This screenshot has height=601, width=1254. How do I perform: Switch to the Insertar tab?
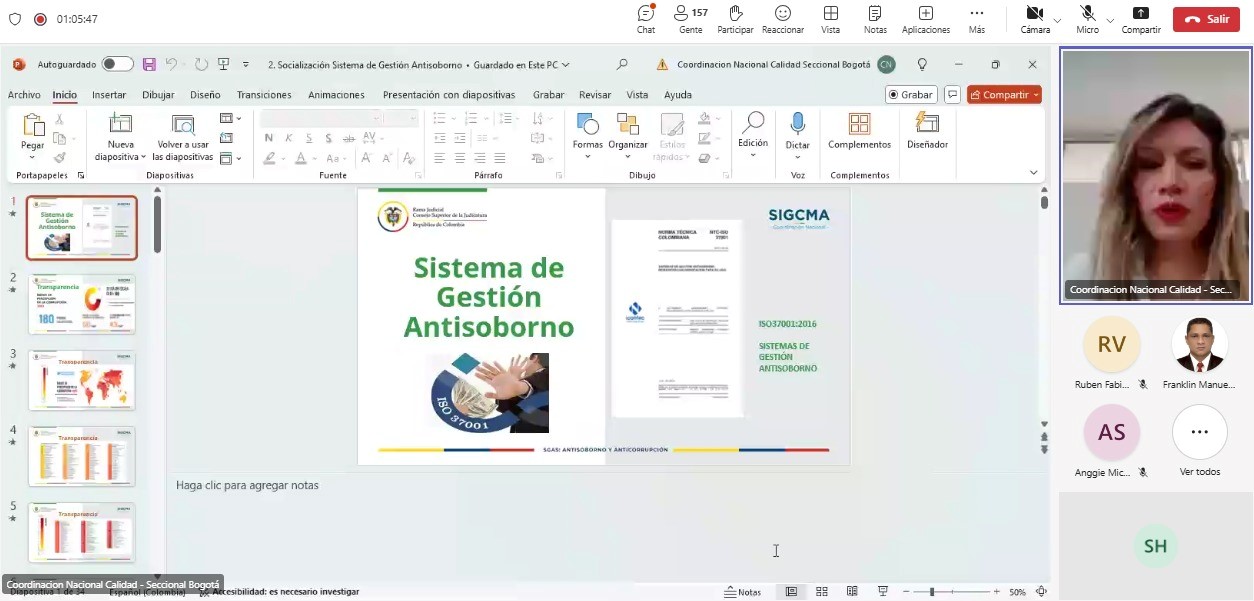109,95
